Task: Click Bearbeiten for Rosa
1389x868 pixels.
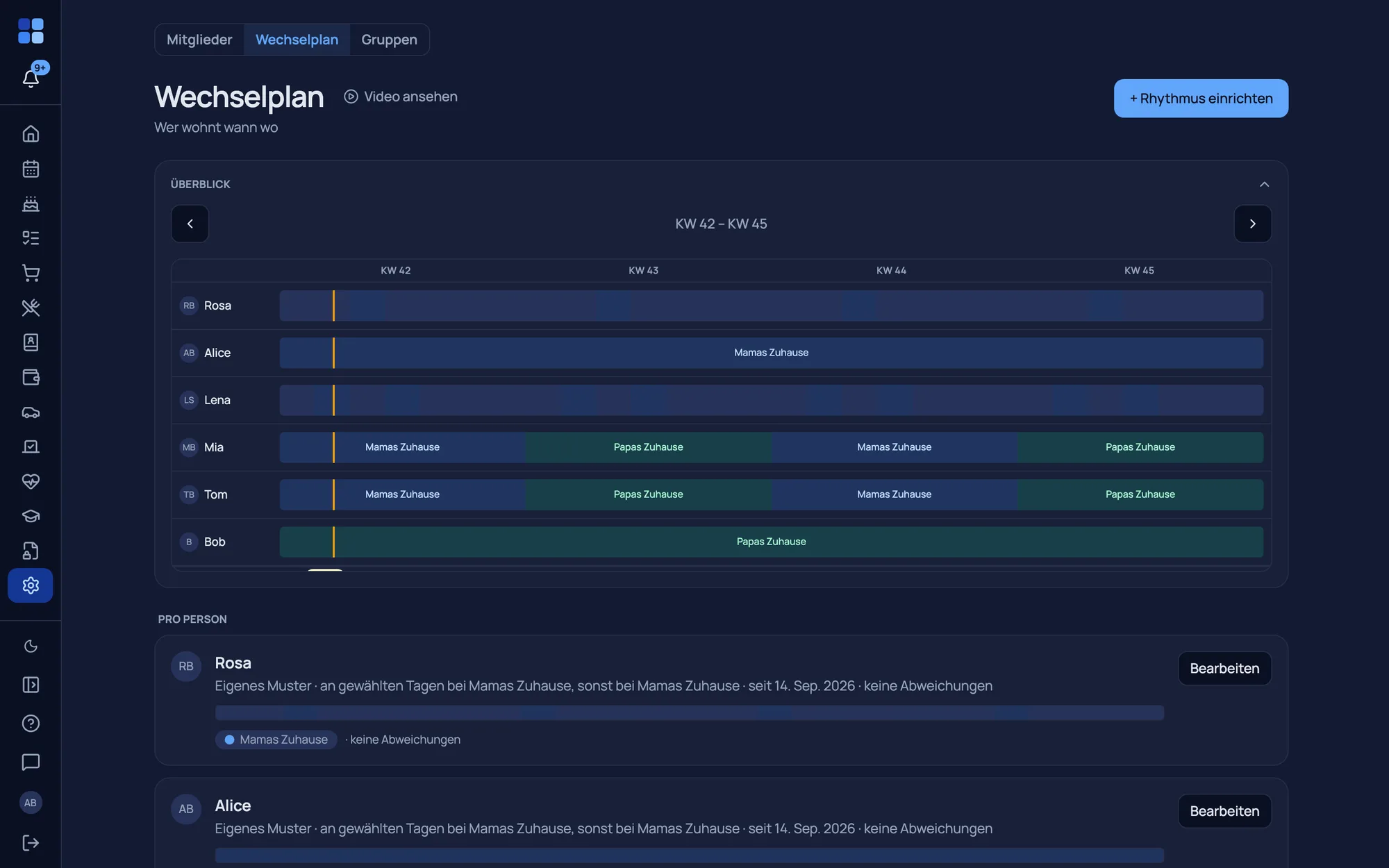Action: 1224,668
